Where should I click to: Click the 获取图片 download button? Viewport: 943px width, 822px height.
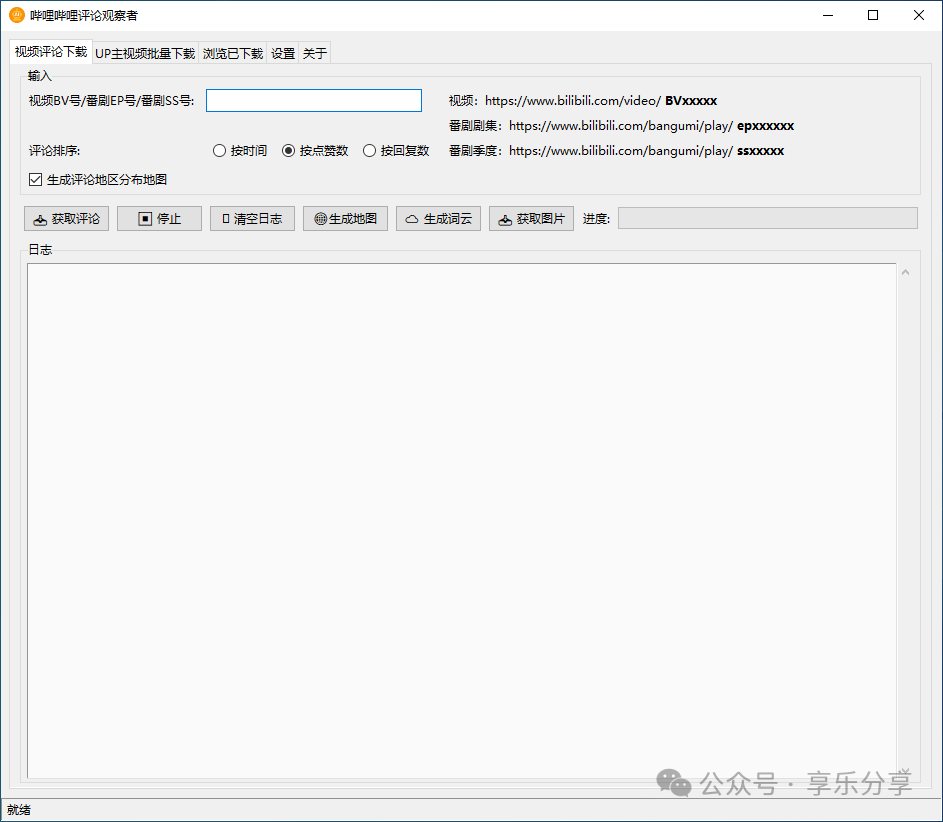(531, 219)
